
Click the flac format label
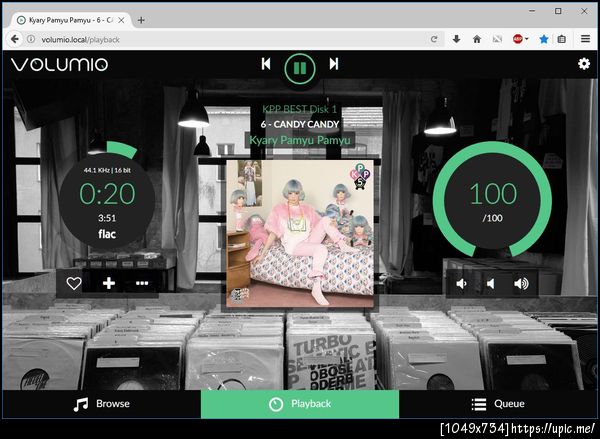pyautogui.click(x=107, y=234)
